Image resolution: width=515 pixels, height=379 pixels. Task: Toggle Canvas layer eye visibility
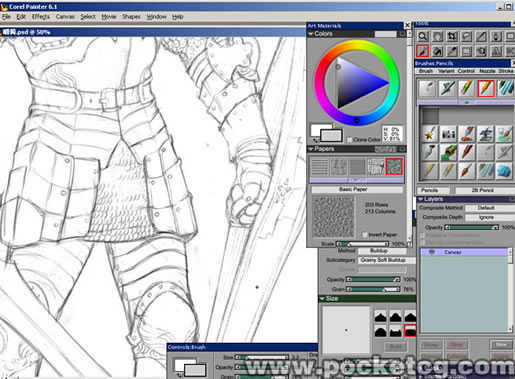coord(432,252)
